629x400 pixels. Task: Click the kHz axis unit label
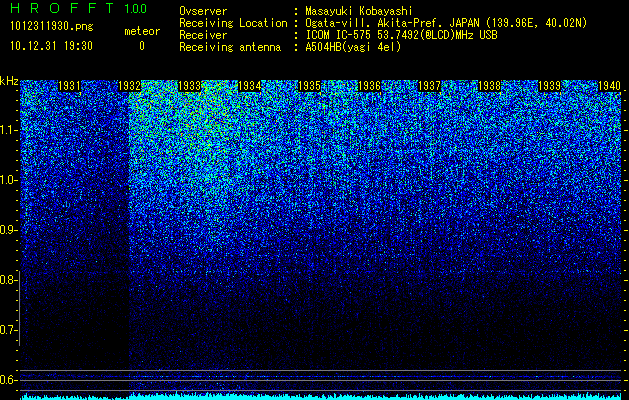[9, 81]
